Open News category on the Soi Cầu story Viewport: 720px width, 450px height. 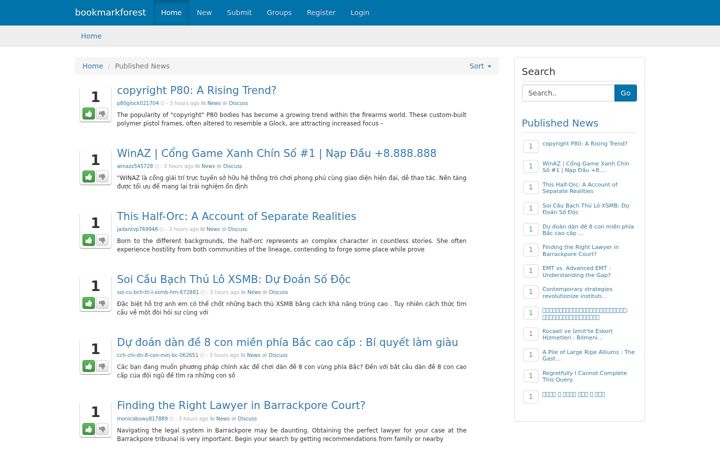tap(254, 292)
